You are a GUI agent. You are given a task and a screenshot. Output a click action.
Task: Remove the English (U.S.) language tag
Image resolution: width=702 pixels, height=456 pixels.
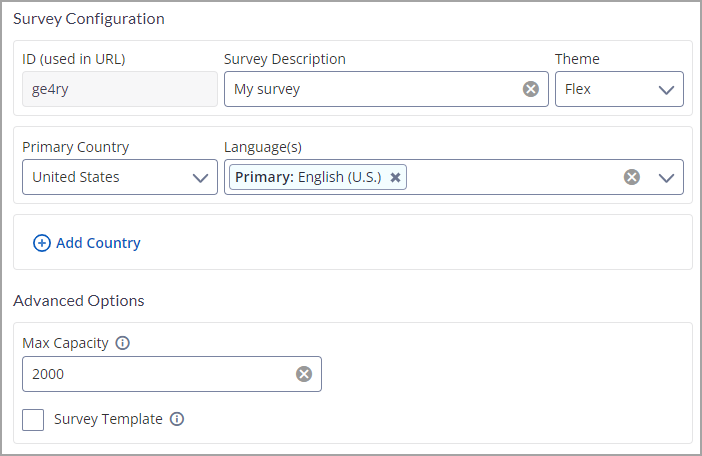point(395,177)
